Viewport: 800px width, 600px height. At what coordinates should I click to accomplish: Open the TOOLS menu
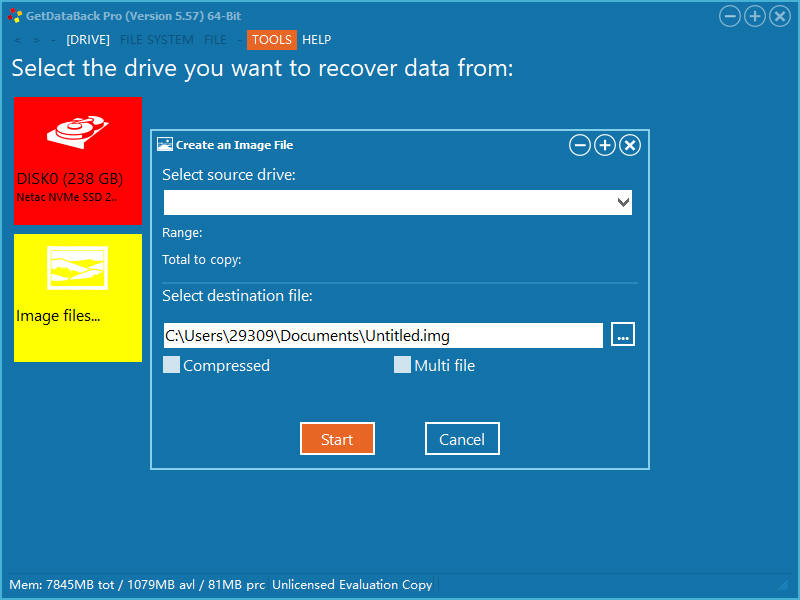tap(271, 40)
